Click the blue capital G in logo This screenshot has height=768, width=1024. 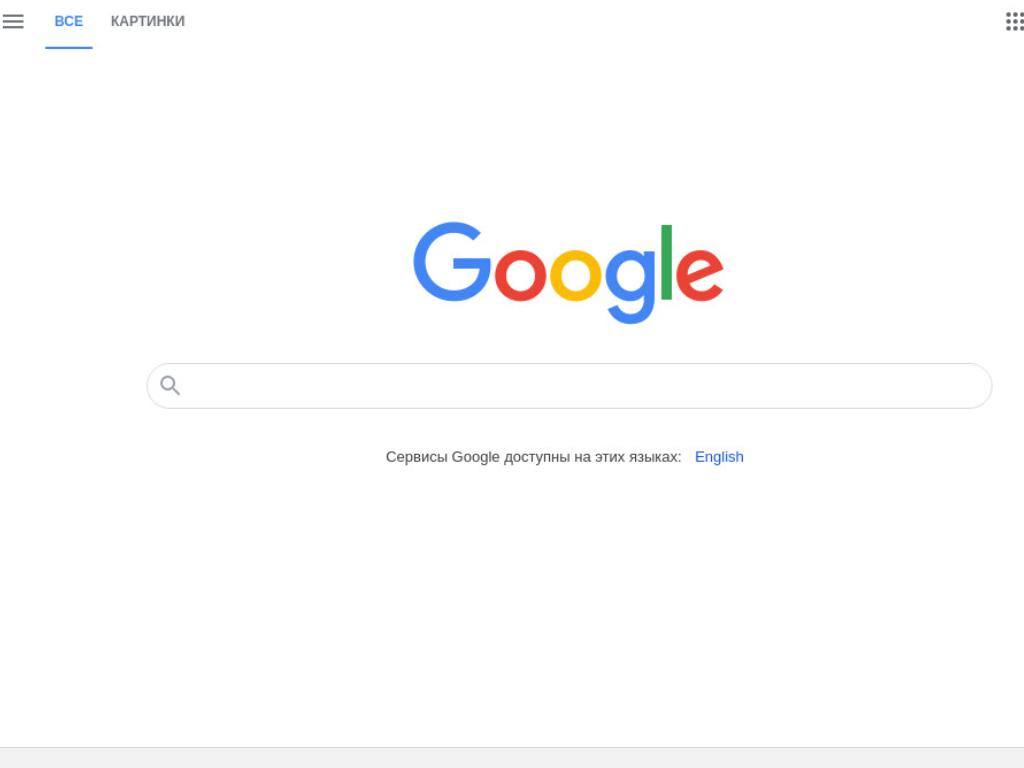click(x=452, y=262)
